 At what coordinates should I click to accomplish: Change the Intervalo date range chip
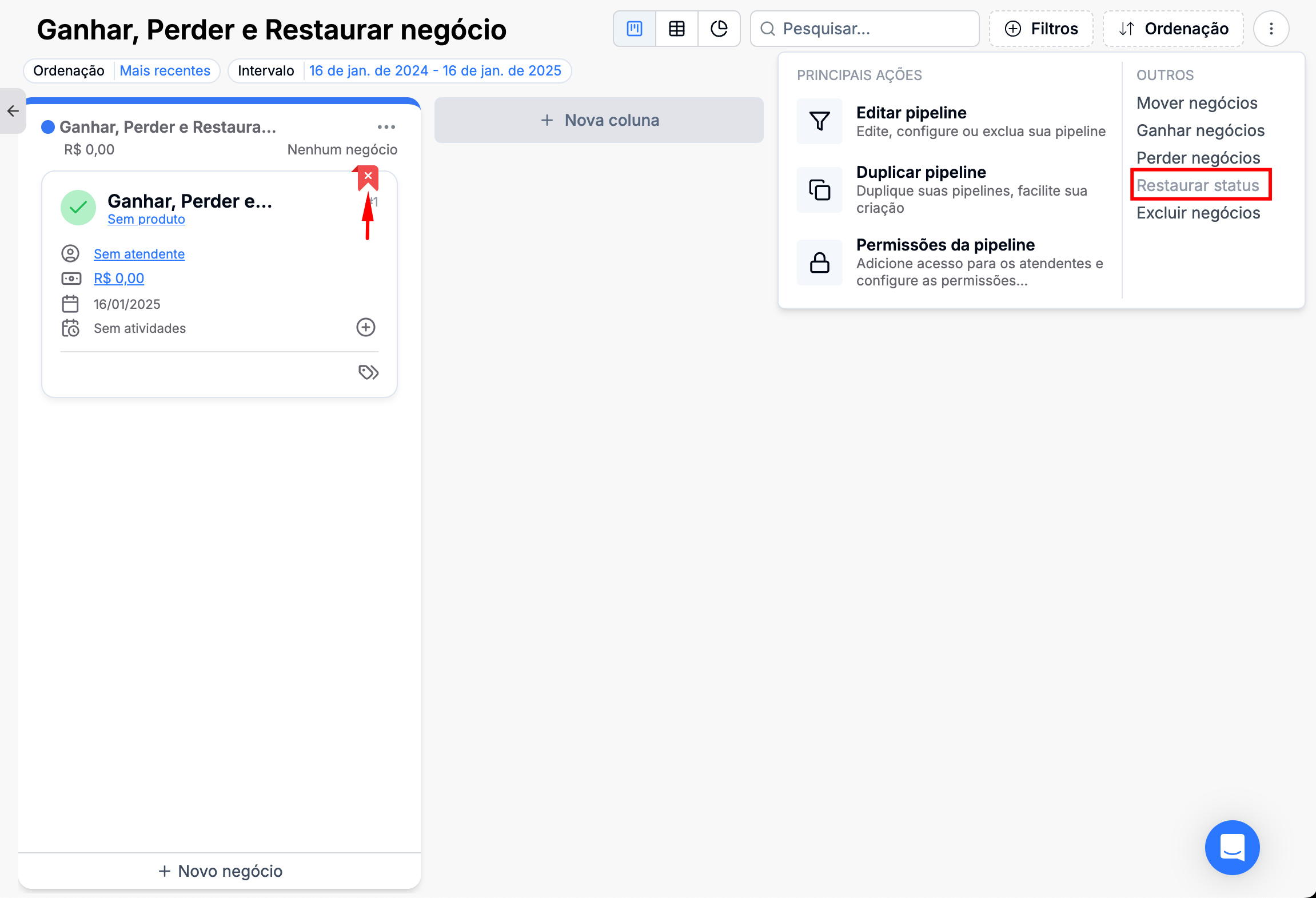[434, 71]
